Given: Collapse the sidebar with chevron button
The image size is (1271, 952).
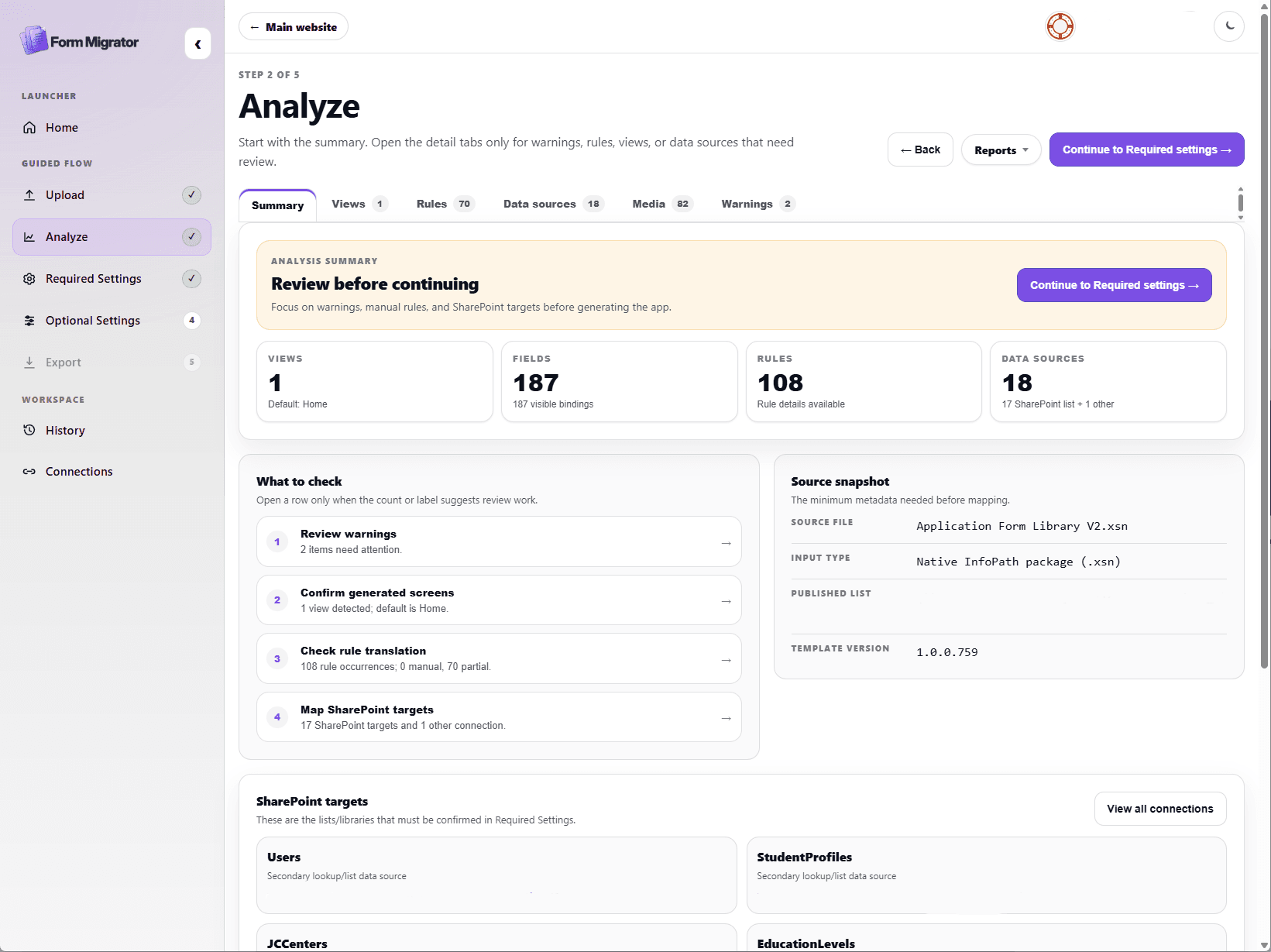Looking at the screenshot, I should click(x=198, y=44).
